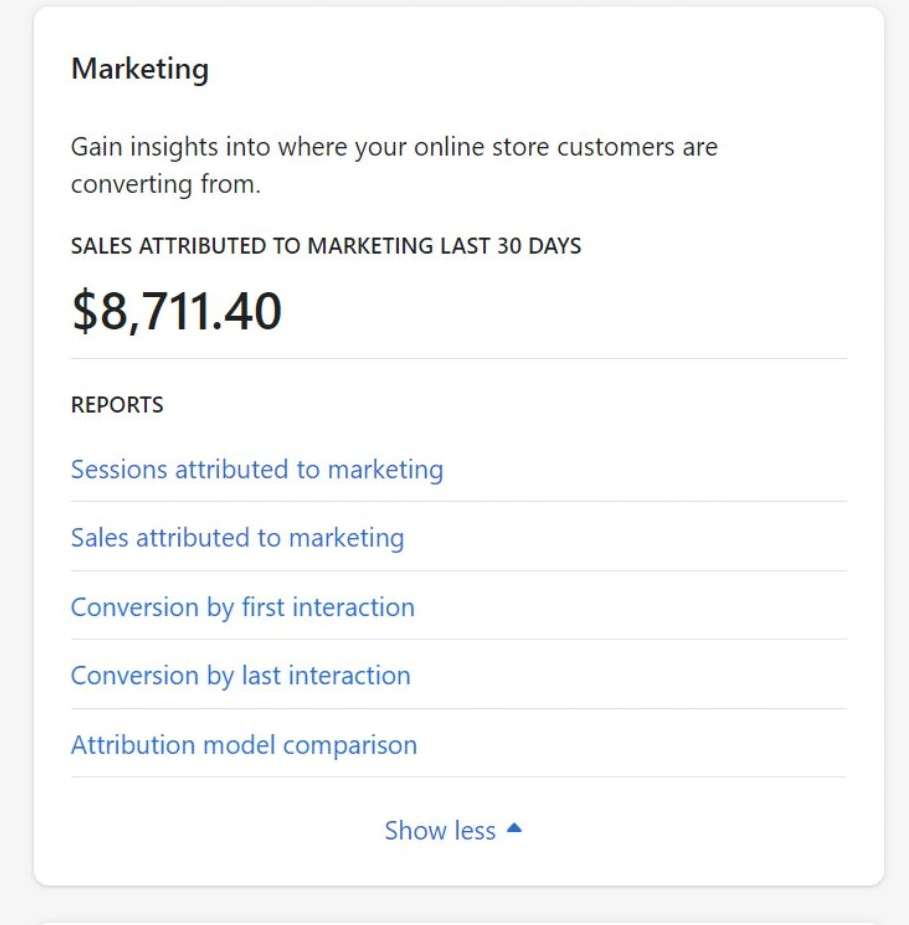Click the REPORTS section label

117,405
